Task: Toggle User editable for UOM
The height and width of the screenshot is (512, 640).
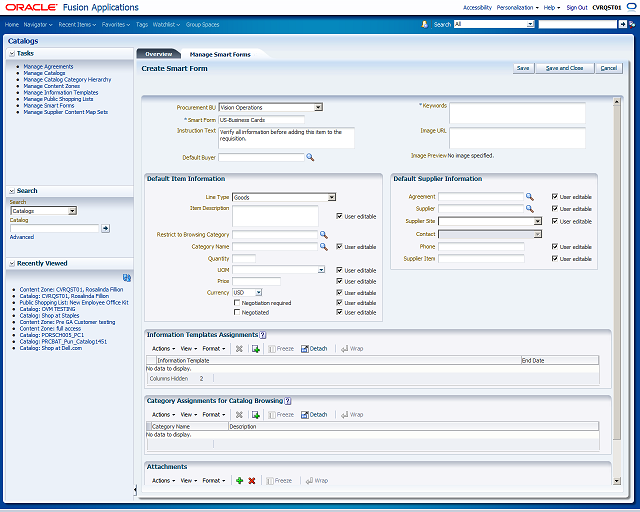Action: (x=339, y=270)
